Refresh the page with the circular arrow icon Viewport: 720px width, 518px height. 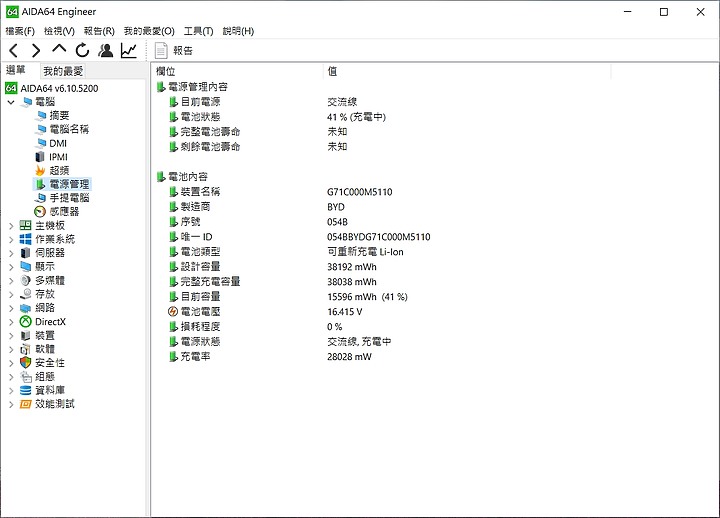82,51
